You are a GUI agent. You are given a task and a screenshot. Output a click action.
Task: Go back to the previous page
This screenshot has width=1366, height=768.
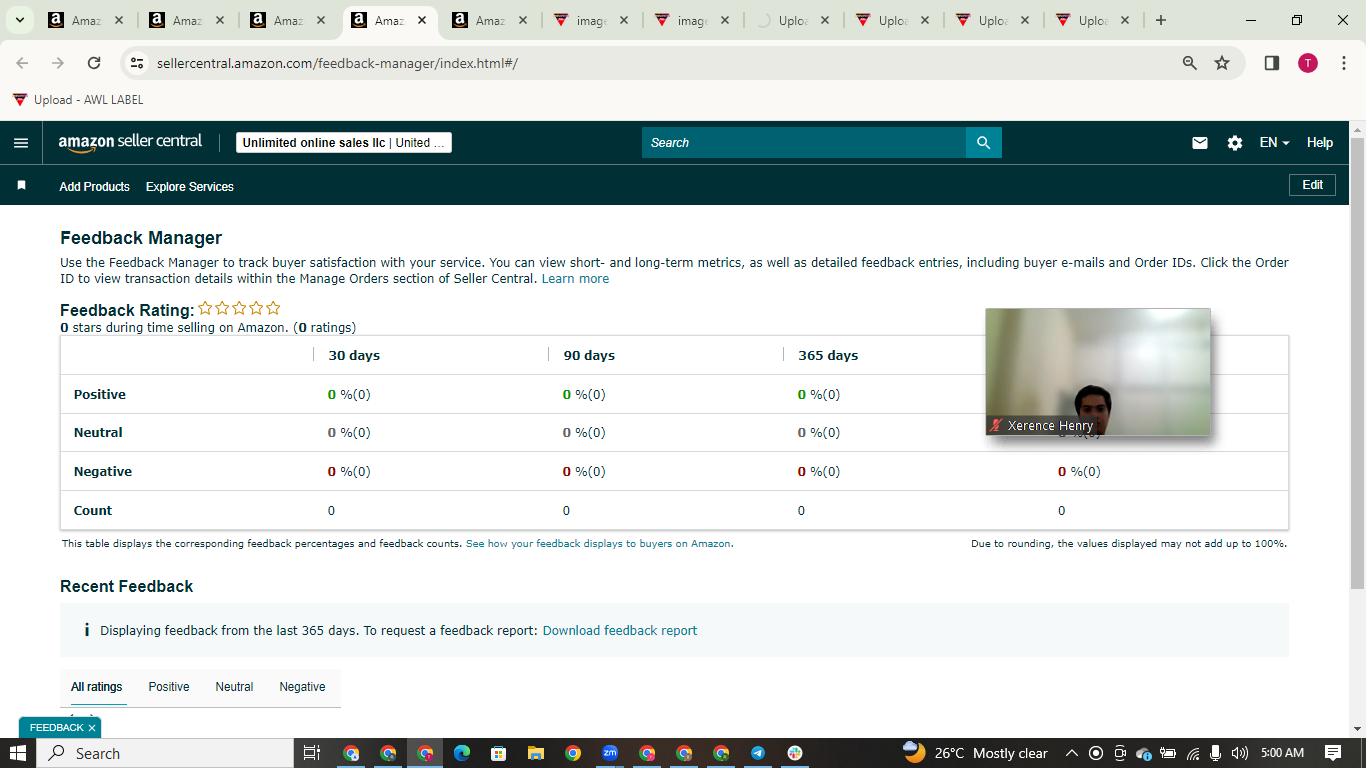pyautogui.click(x=22, y=63)
